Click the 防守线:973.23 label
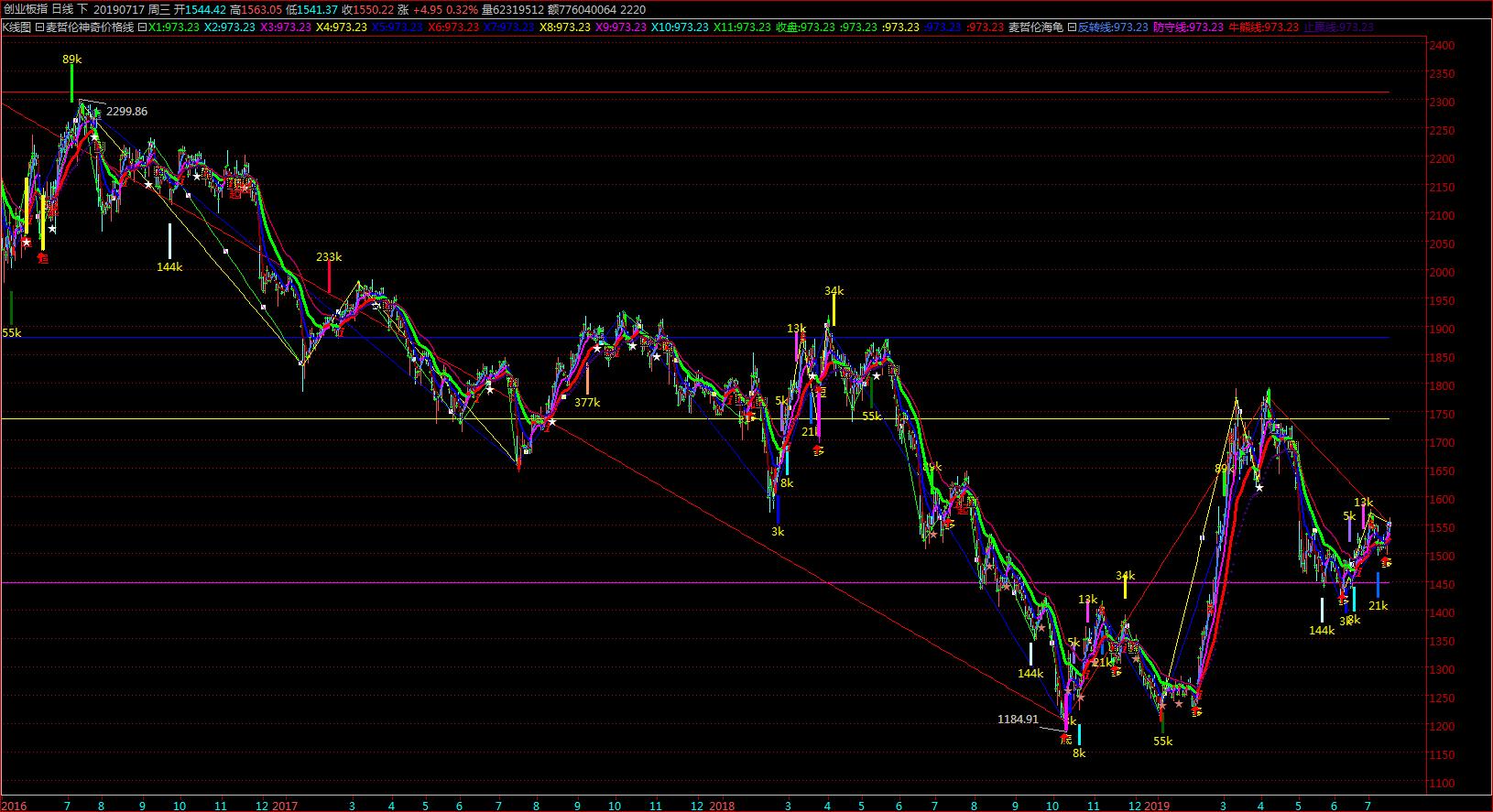Viewport: 1493px width, 812px height. coord(1188,27)
